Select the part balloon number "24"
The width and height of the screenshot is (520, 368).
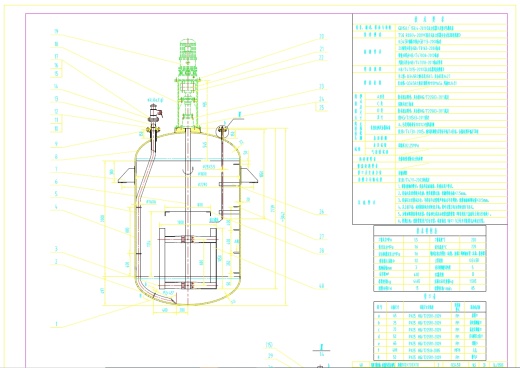click(321, 99)
